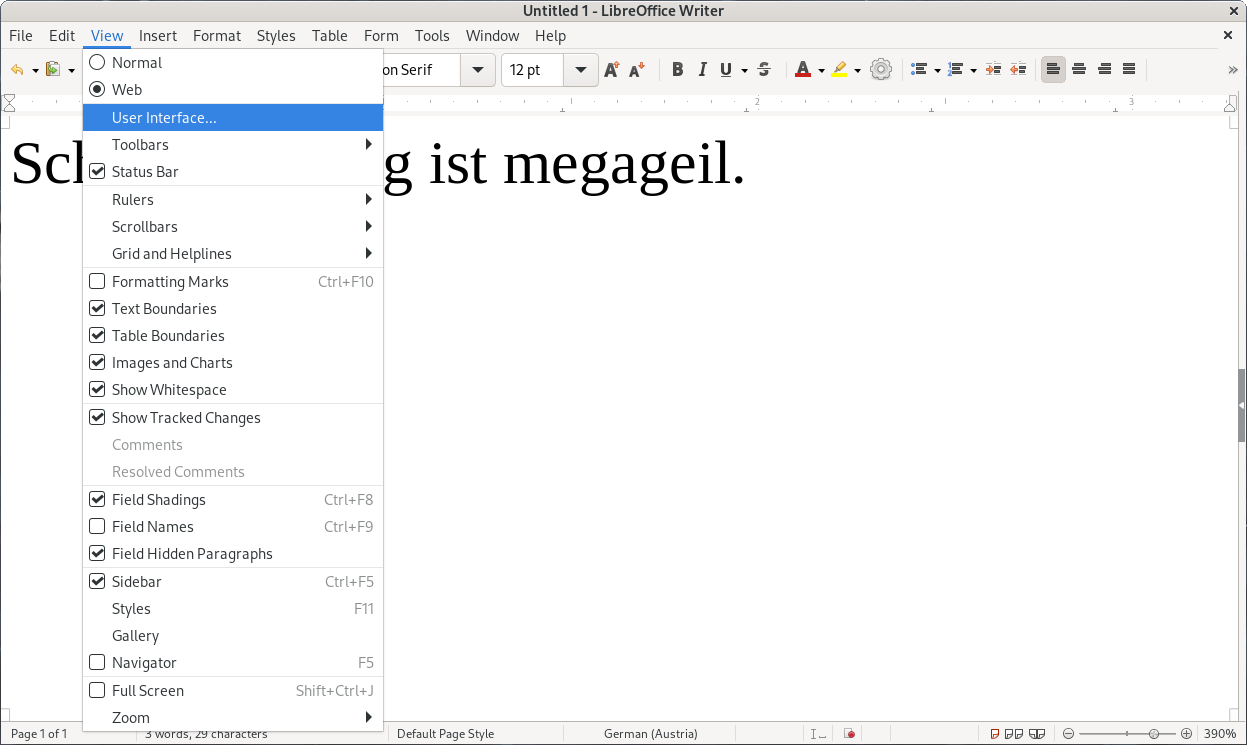Uncheck Text Boundaries in the View menu
The image size is (1247, 745).
coord(97,309)
